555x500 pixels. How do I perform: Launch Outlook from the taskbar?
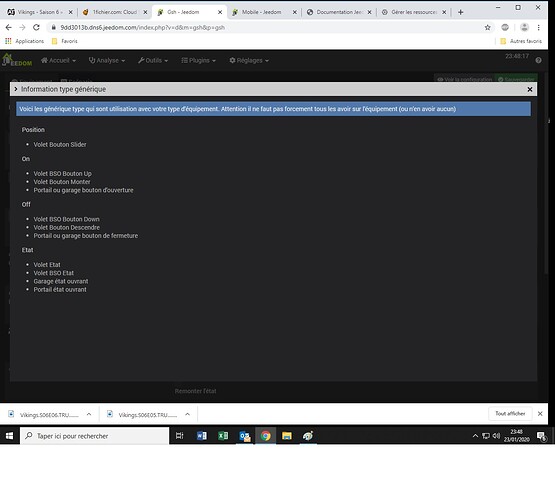245,436
